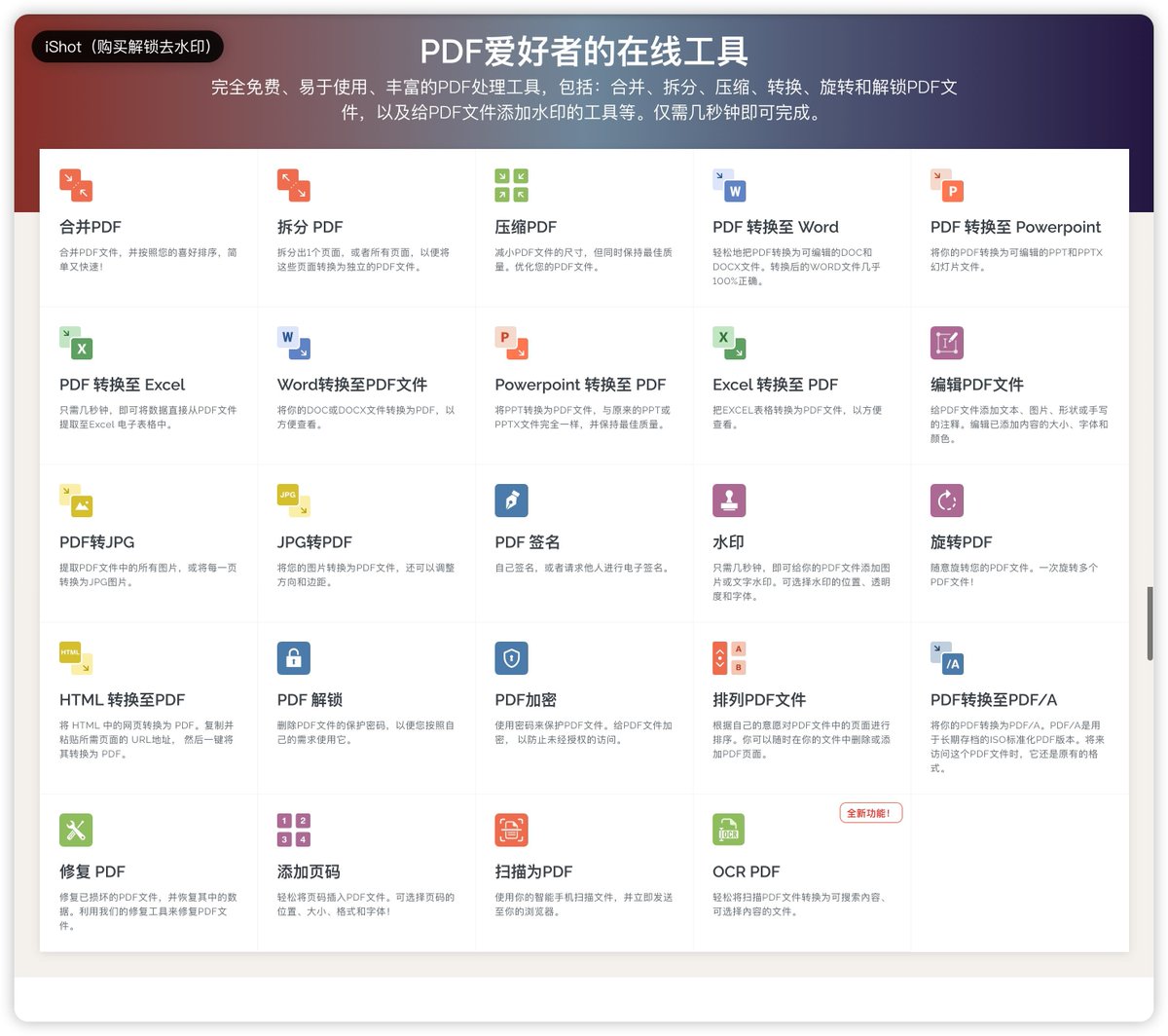Click the PDF 解锁 unlock padlock icon
Screen dimensions: 1168x1036
(x=294, y=658)
